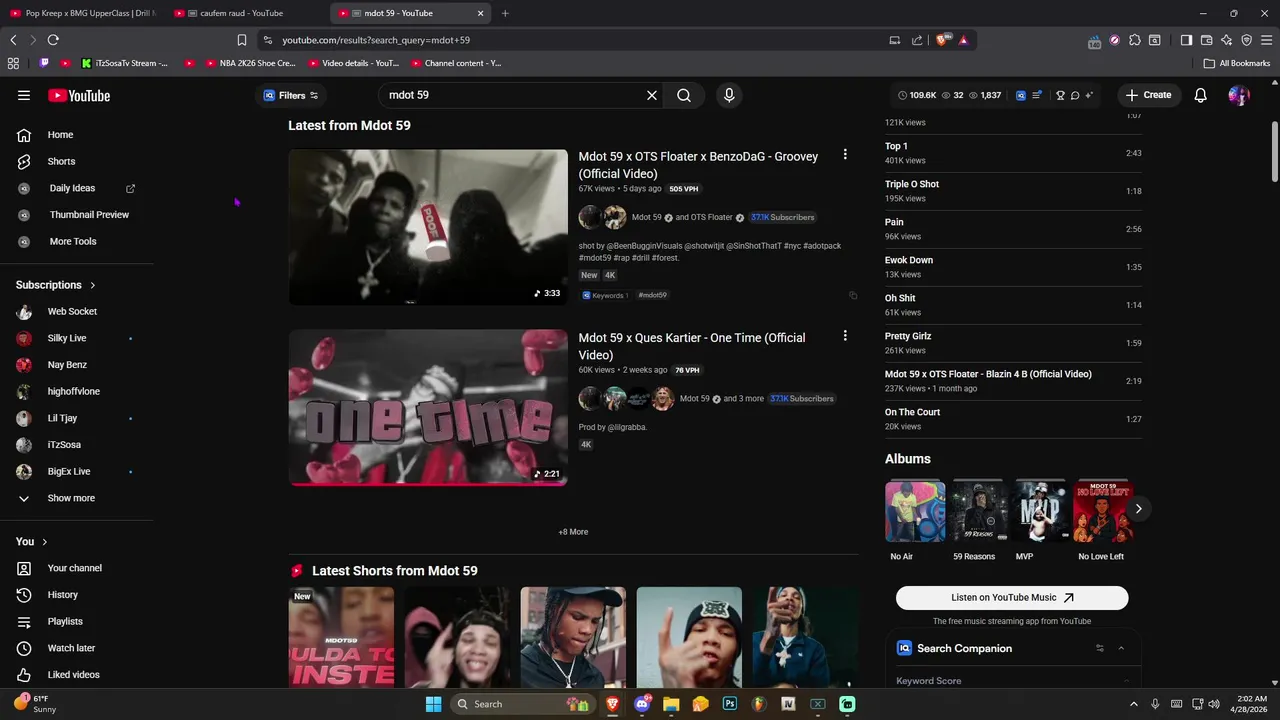The image size is (1280, 720).
Task: Adjust settings icon in Search Companion panel
Action: click(x=1100, y=648)
